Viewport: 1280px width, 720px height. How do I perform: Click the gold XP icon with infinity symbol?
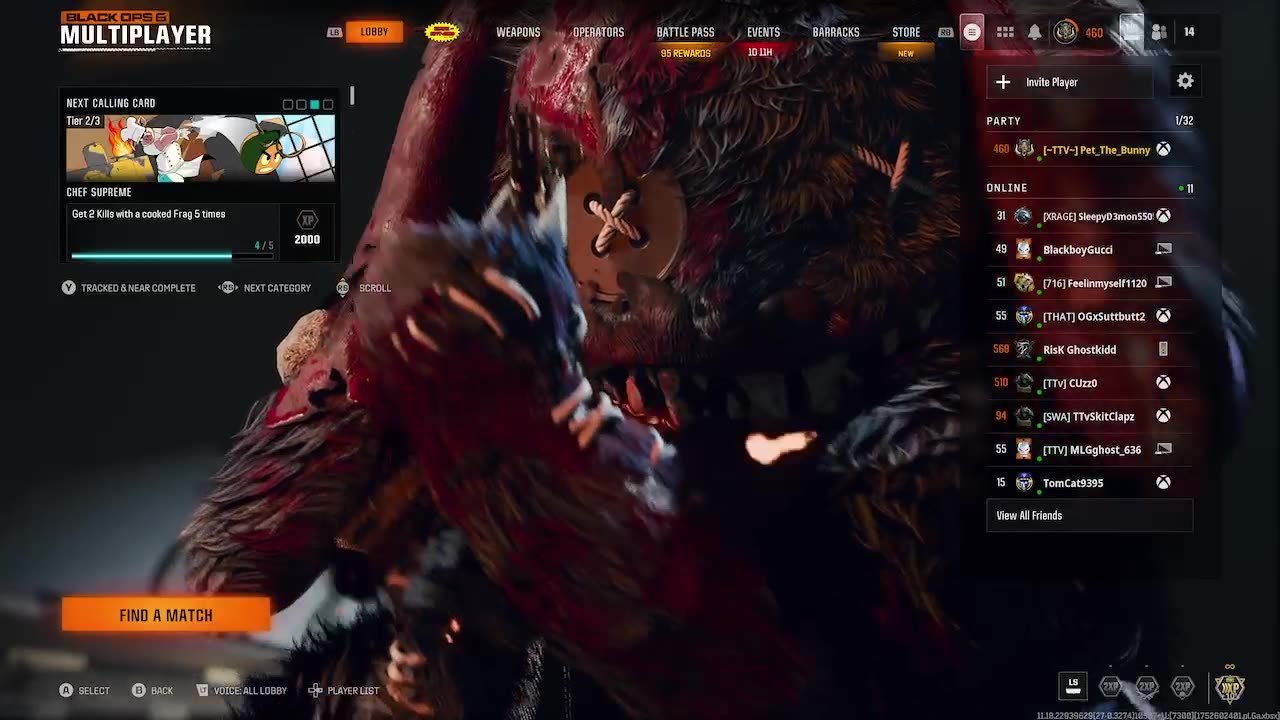(1229, 686)
